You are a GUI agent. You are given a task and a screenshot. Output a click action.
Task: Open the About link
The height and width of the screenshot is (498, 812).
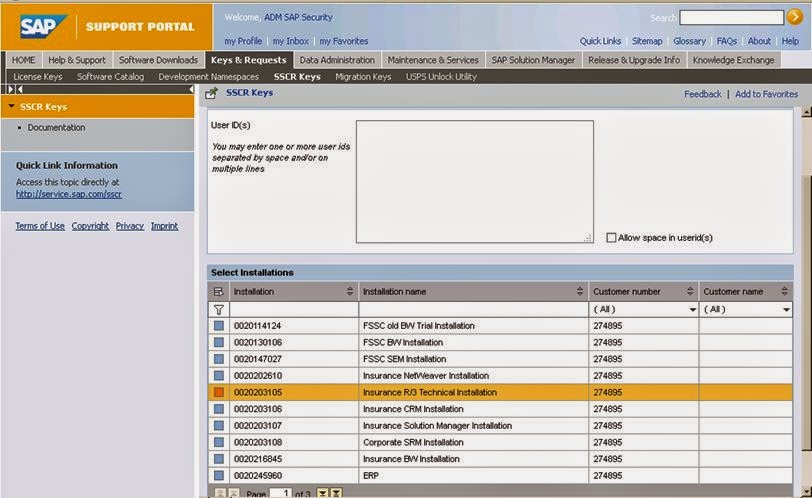pyautogui.click(x=759, y=41)
